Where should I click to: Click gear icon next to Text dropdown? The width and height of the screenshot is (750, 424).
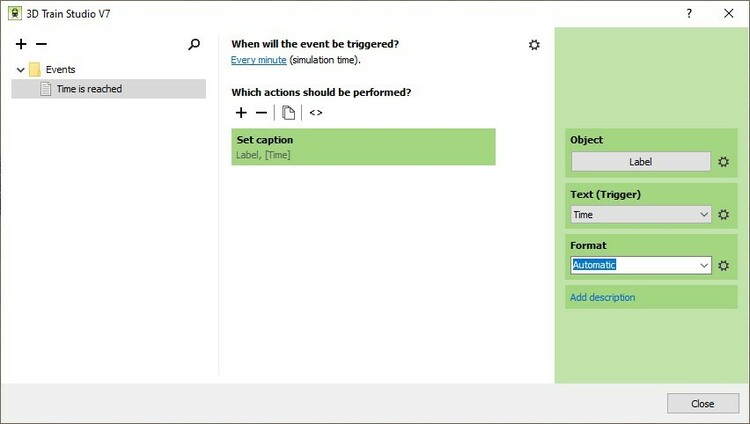point(724,214)
